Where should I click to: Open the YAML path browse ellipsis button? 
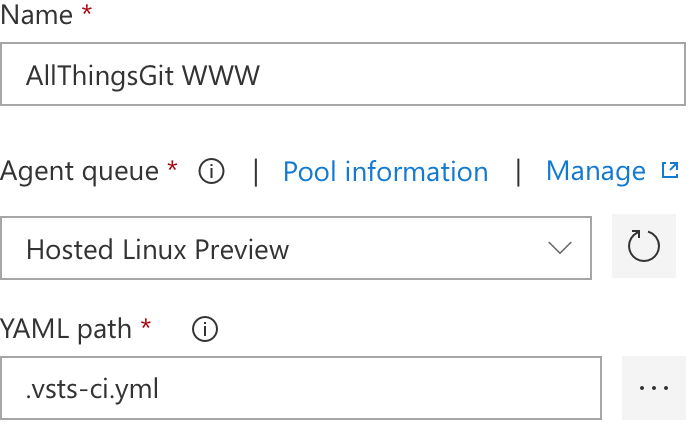point(654,388)
